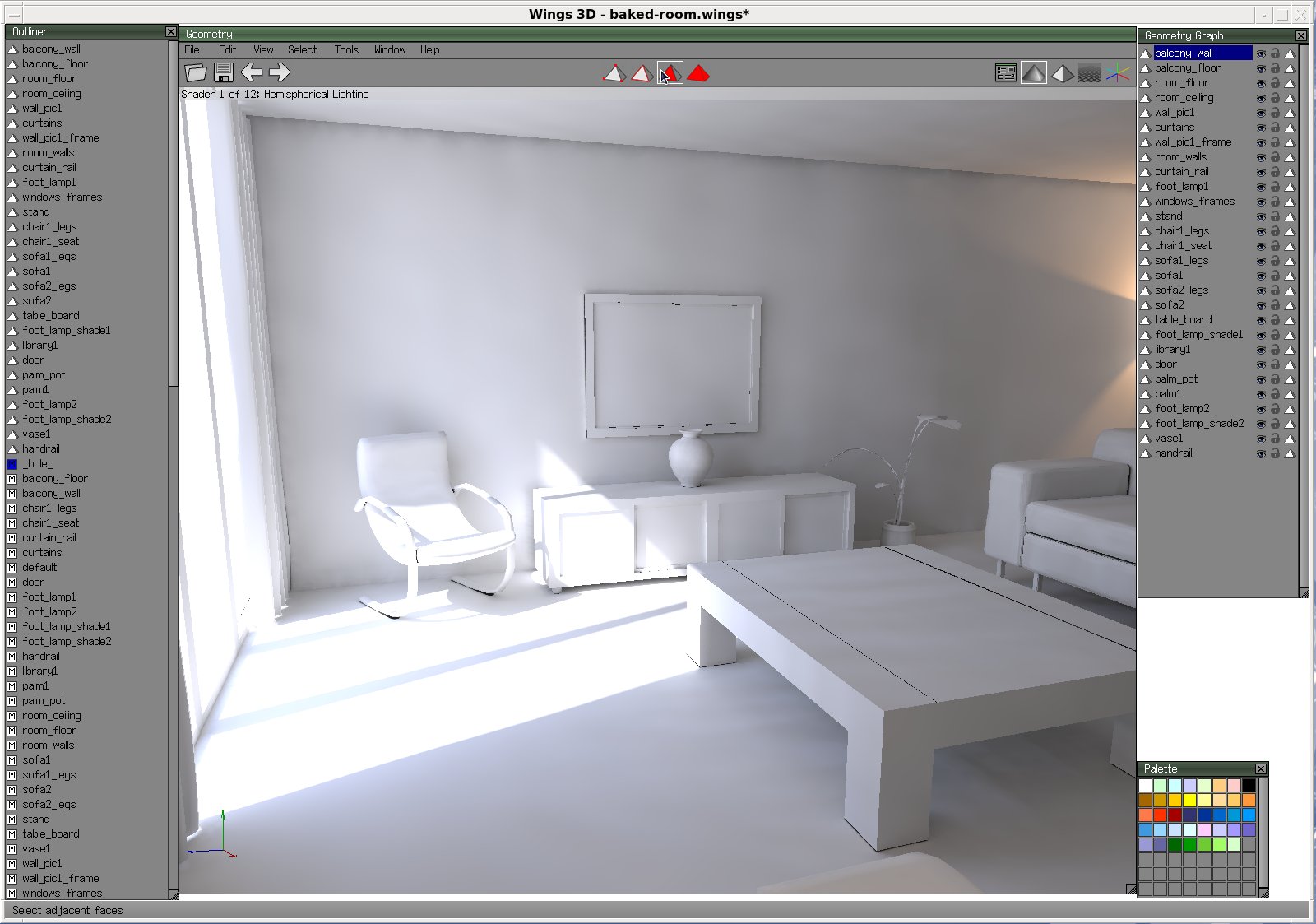Toggle lock for room_ceiling in Geometry Graph
Screen dimensions: 1316x924
1275,98
